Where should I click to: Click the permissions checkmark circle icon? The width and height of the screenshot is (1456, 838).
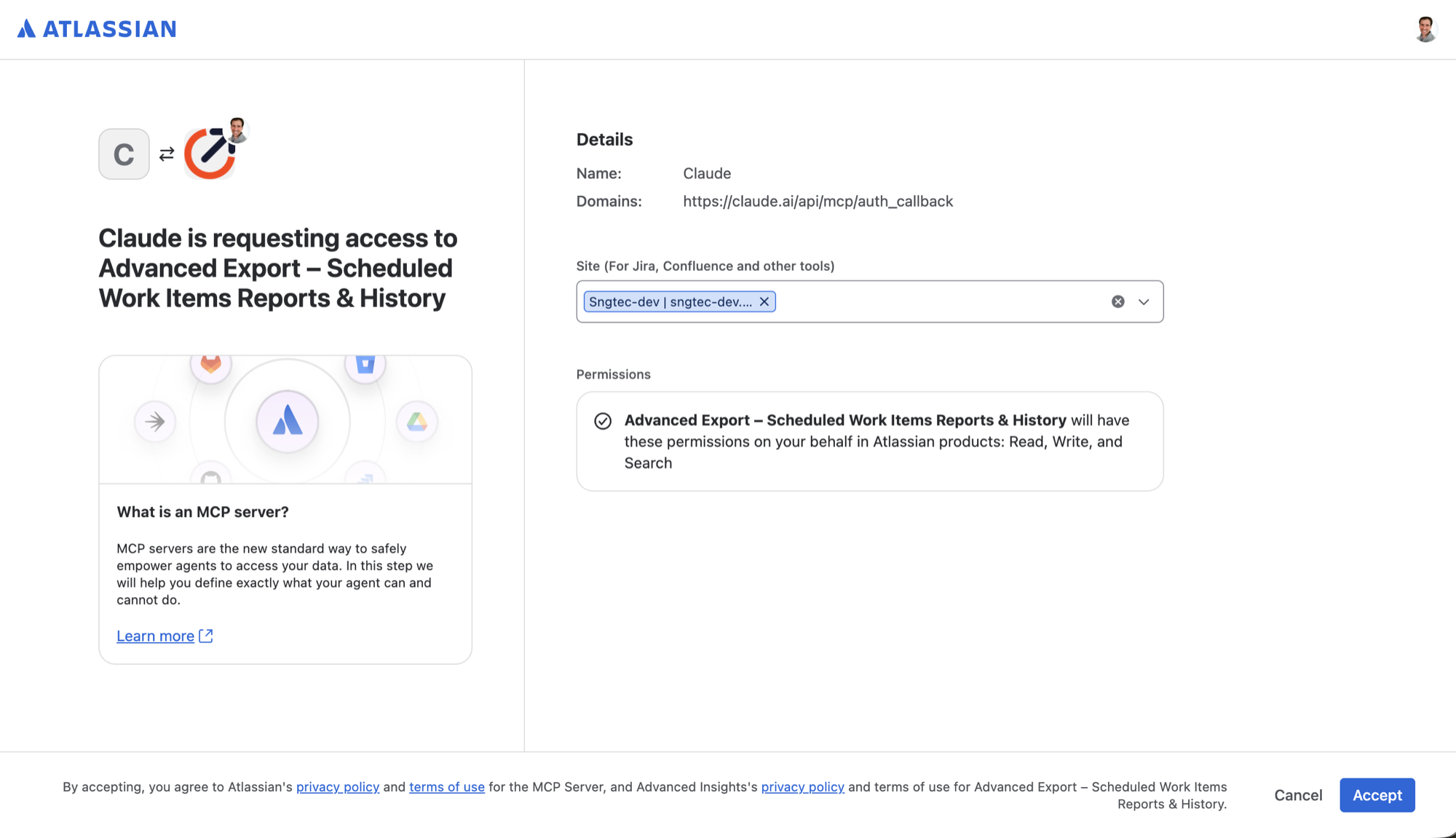(x=603, y=421)
